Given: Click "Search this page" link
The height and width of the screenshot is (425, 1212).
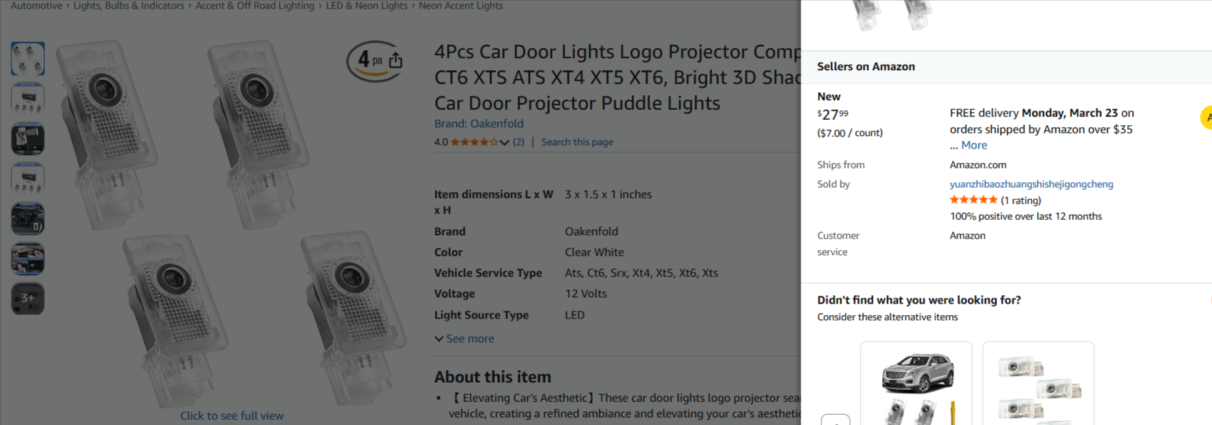Looking at the screenshot, I should (577, 142).
